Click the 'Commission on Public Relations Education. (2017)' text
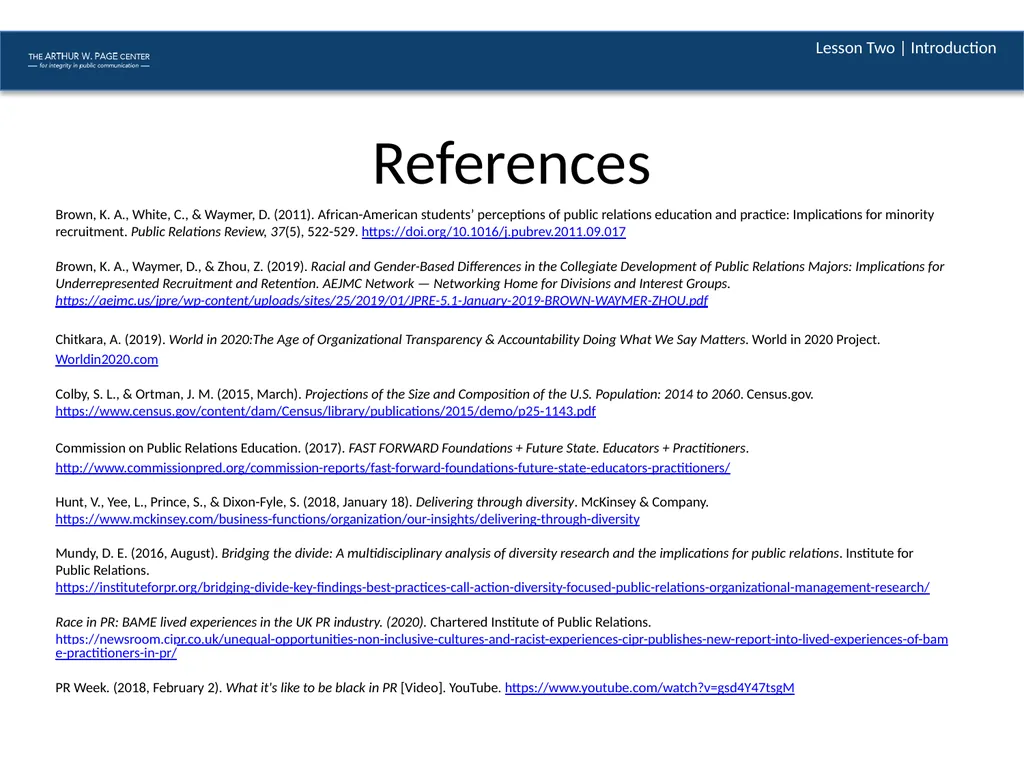 tap(200, 449)
